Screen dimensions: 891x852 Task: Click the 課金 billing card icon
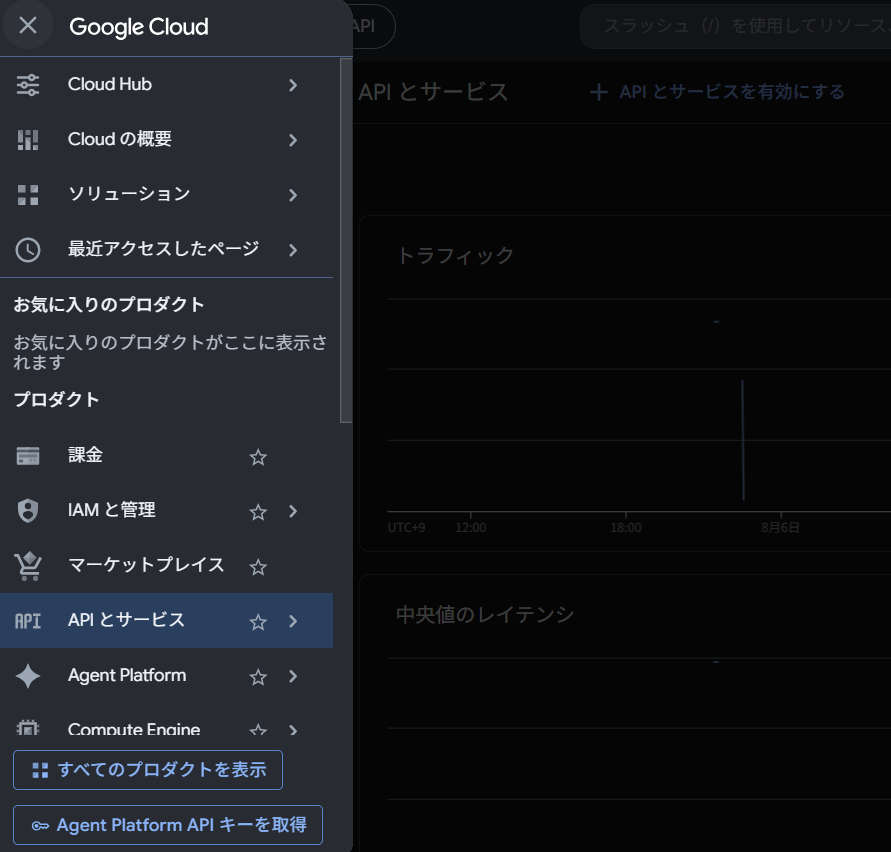tap(28, 456)
